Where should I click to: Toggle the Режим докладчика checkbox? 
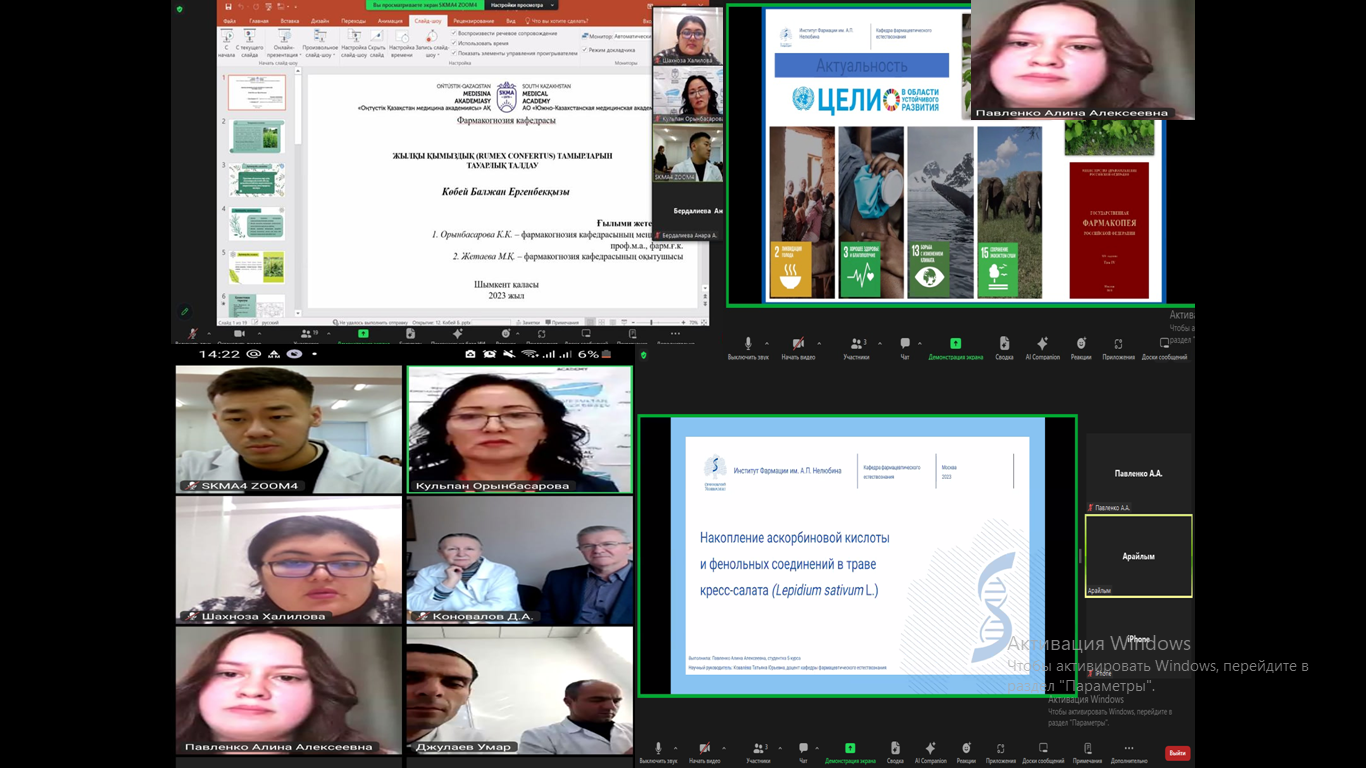[584, 49]
